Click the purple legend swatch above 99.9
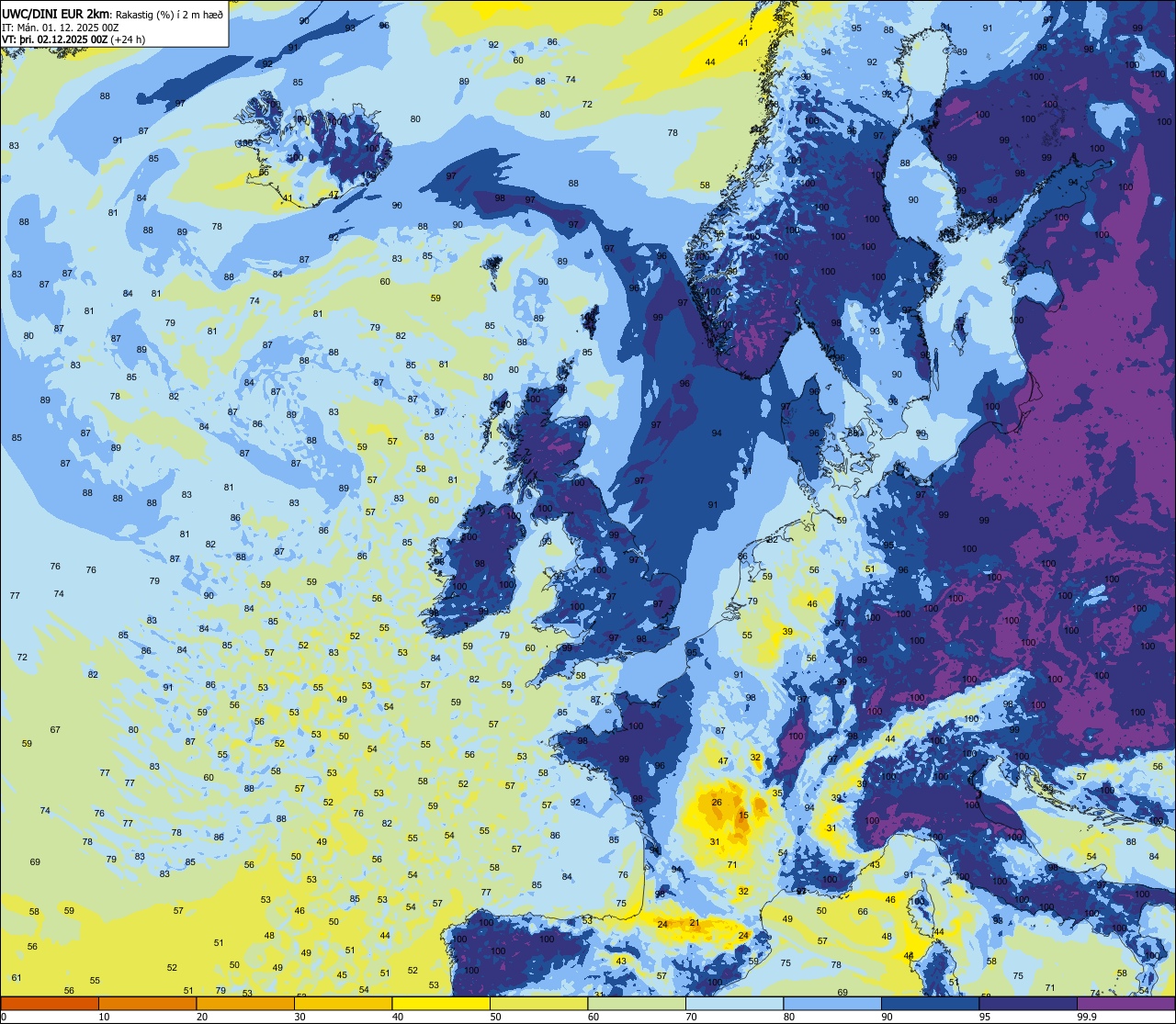Screen dimensions: 1176x1024 click(x=1125, y=1003)
